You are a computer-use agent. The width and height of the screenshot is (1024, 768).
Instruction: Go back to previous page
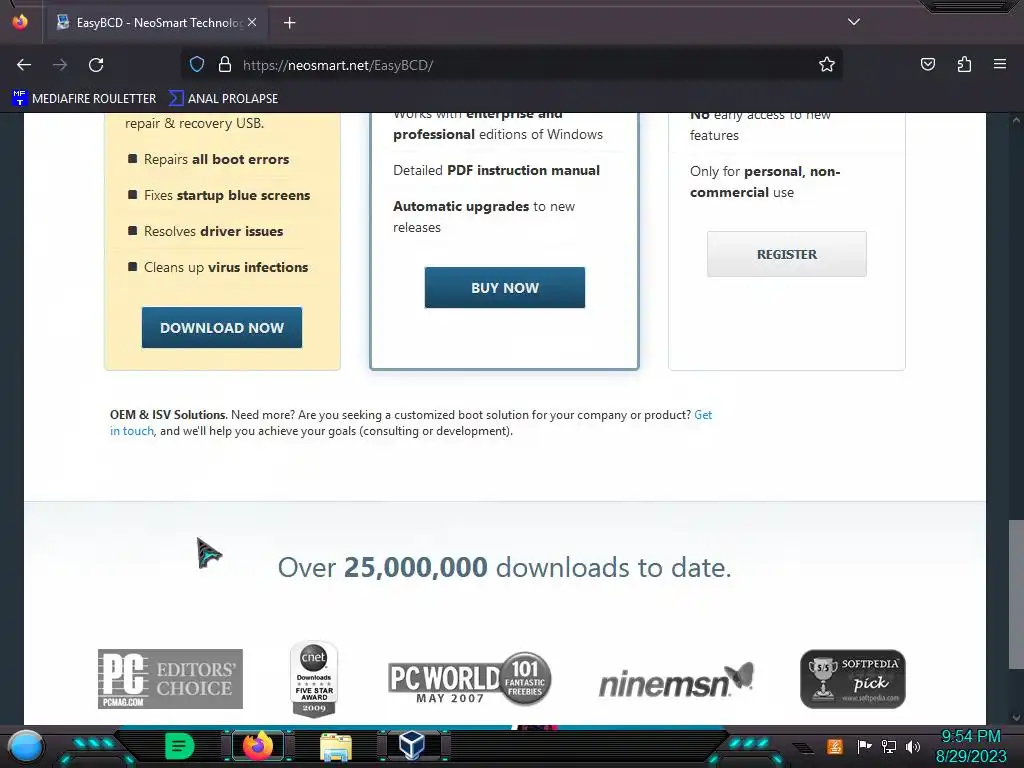tap(24, 65)
